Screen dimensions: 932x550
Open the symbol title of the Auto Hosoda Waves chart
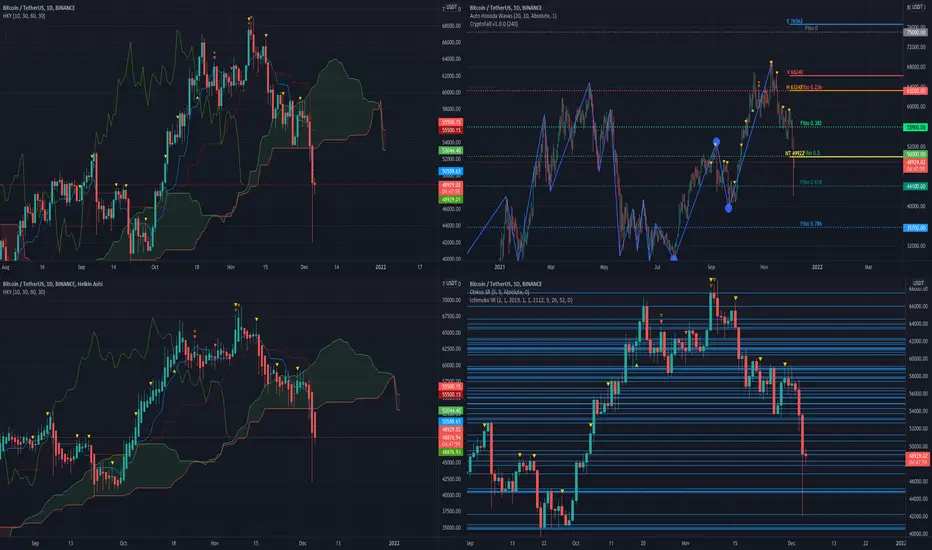click(506, 8)
